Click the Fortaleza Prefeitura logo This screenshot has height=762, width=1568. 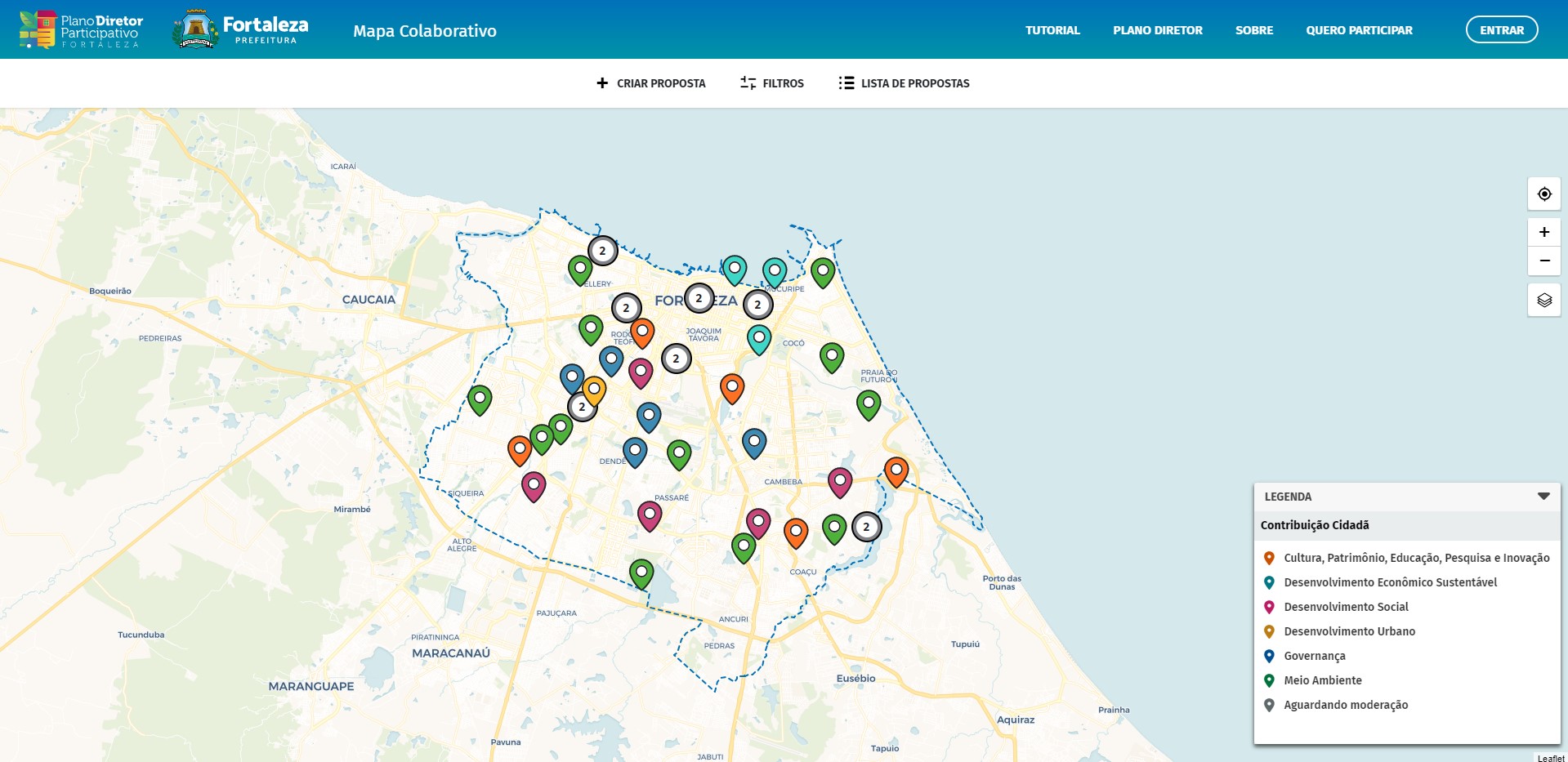click(x=240, y=30)
